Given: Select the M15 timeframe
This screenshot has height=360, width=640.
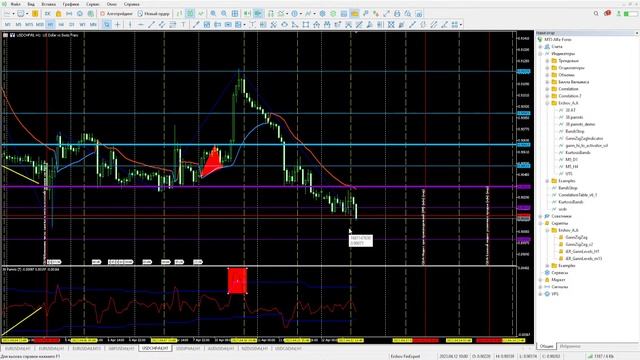Looking at the screenshot, I should click(29, 25).
